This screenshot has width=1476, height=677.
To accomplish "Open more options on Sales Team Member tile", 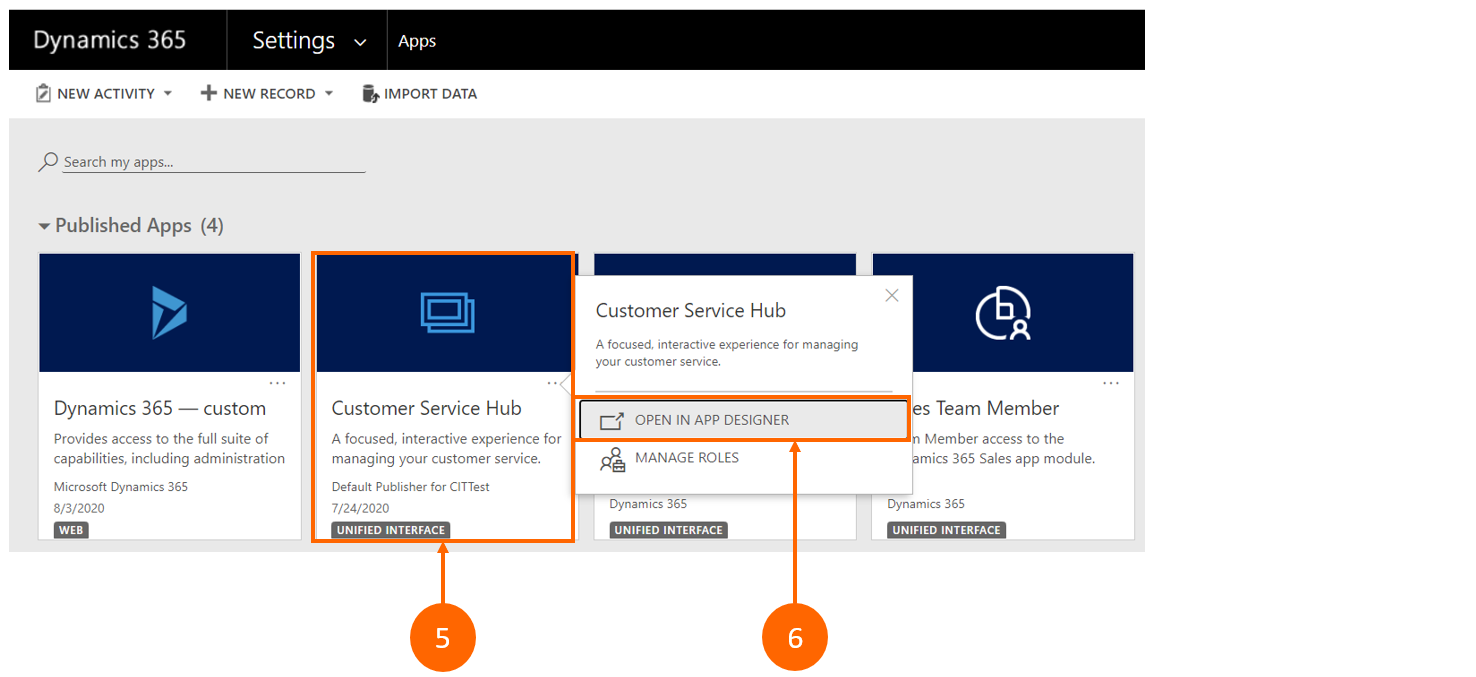I will pyautogui.click(x=1110, y=383).
